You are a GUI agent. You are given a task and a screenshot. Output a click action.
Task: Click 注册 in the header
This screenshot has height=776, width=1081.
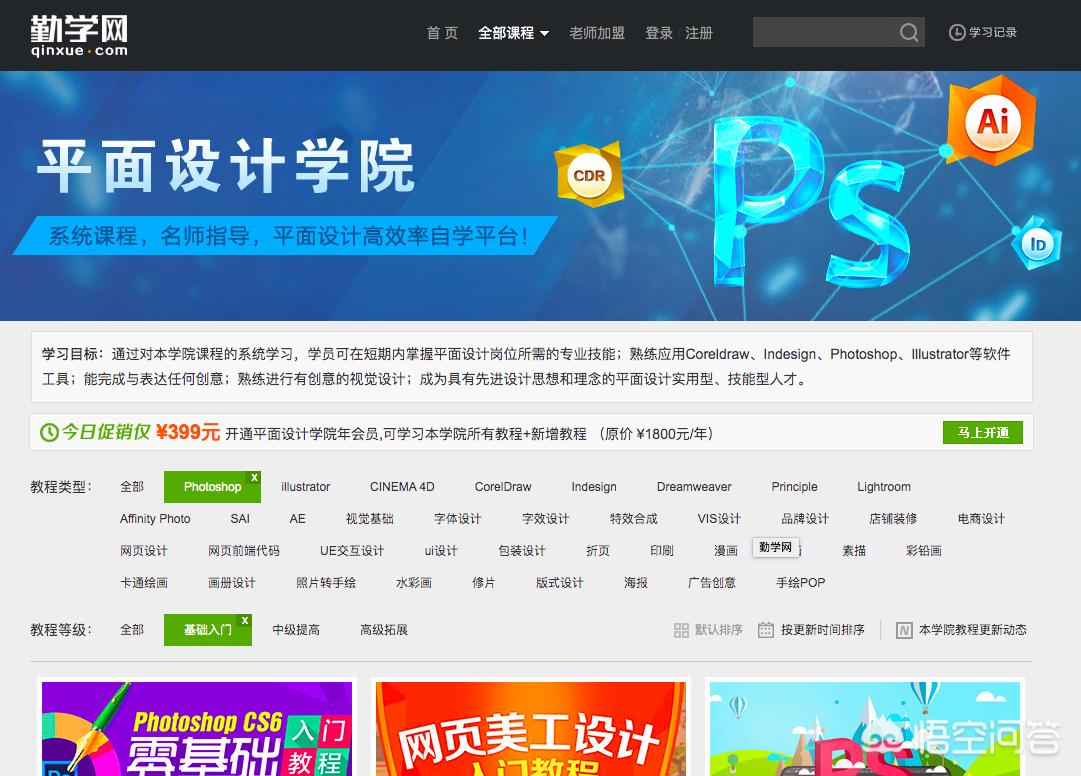tap(698, 33)
